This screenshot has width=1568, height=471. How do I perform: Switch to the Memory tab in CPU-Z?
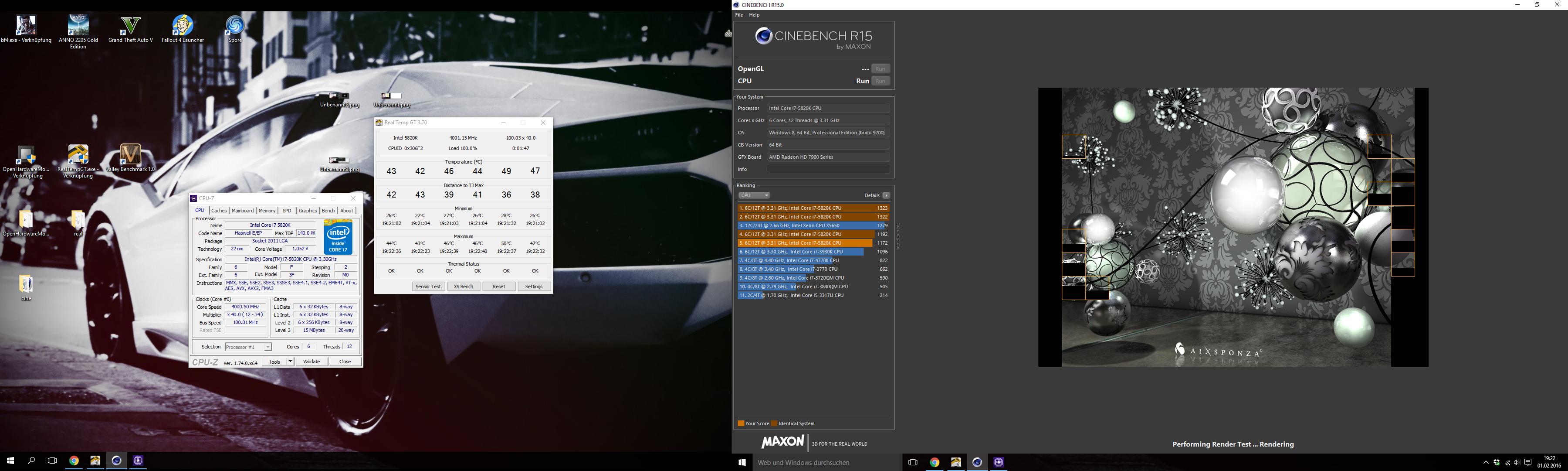click(x=267, y=211)
